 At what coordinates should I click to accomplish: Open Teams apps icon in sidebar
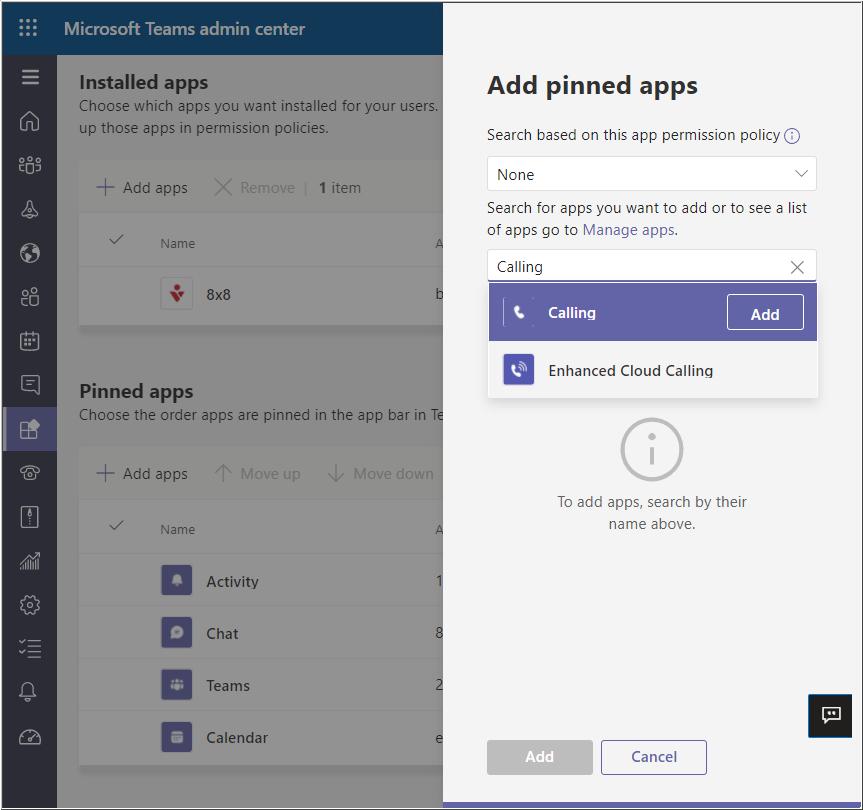coord(30,429)
